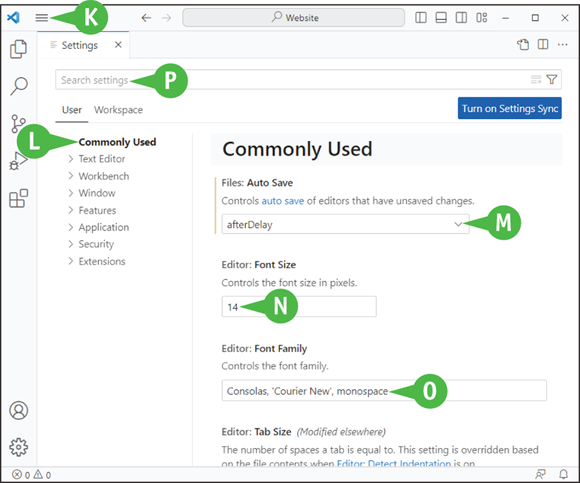This screenshot has width=580, height=483.
Task: Open the Auto Save afterDelay dropdown
Action: click(345, 224)
